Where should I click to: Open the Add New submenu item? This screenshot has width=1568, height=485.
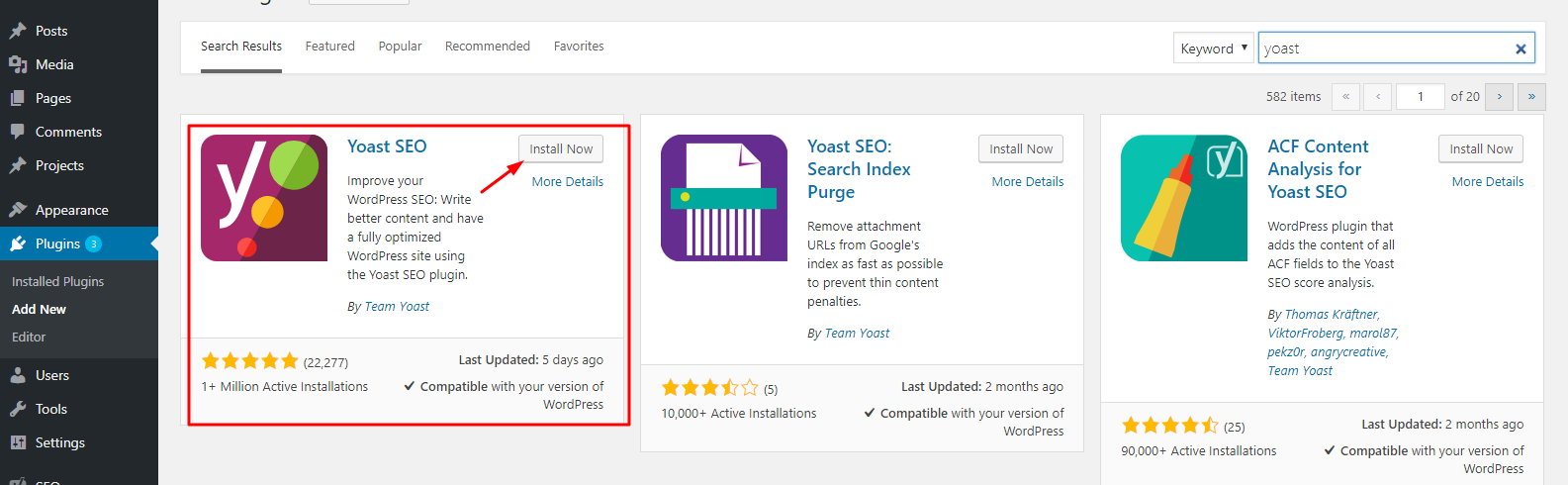(39, 309)
